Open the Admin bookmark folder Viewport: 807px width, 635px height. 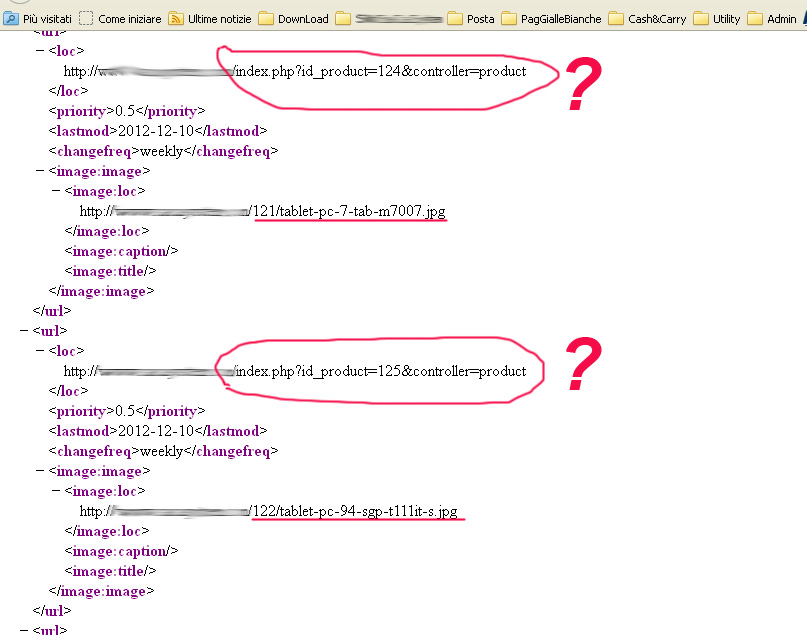tap(772, 19)
